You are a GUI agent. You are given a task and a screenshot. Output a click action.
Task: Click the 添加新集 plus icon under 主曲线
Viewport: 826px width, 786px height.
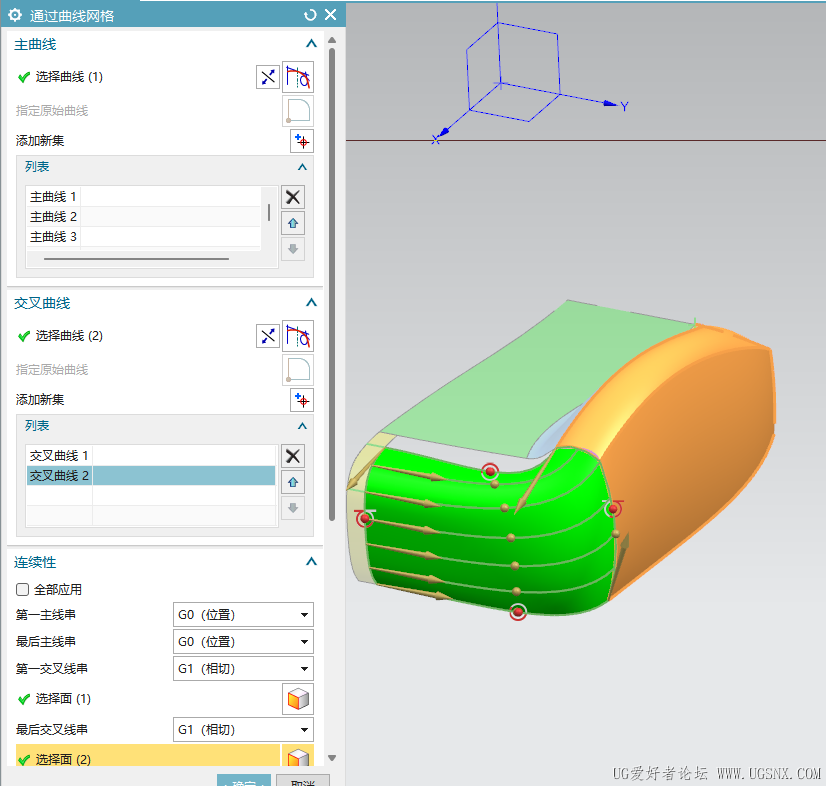(x=301, y=141)
